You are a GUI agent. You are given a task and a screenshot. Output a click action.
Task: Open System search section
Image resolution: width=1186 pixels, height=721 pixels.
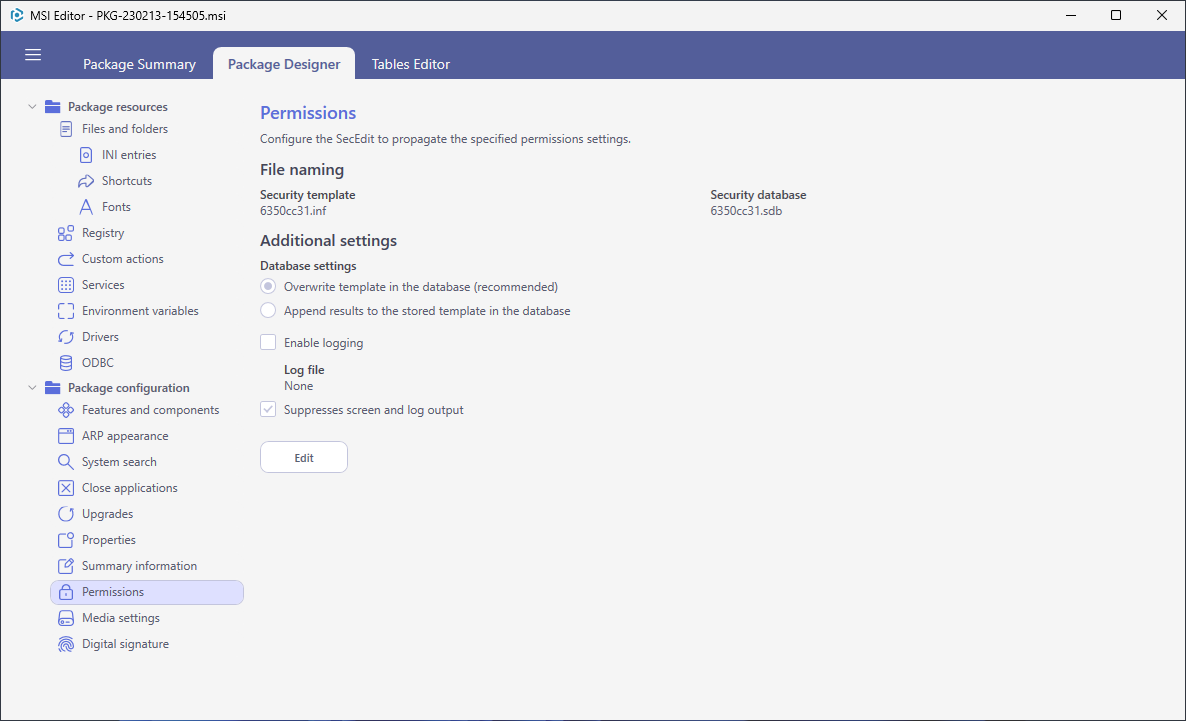(119, 462)
